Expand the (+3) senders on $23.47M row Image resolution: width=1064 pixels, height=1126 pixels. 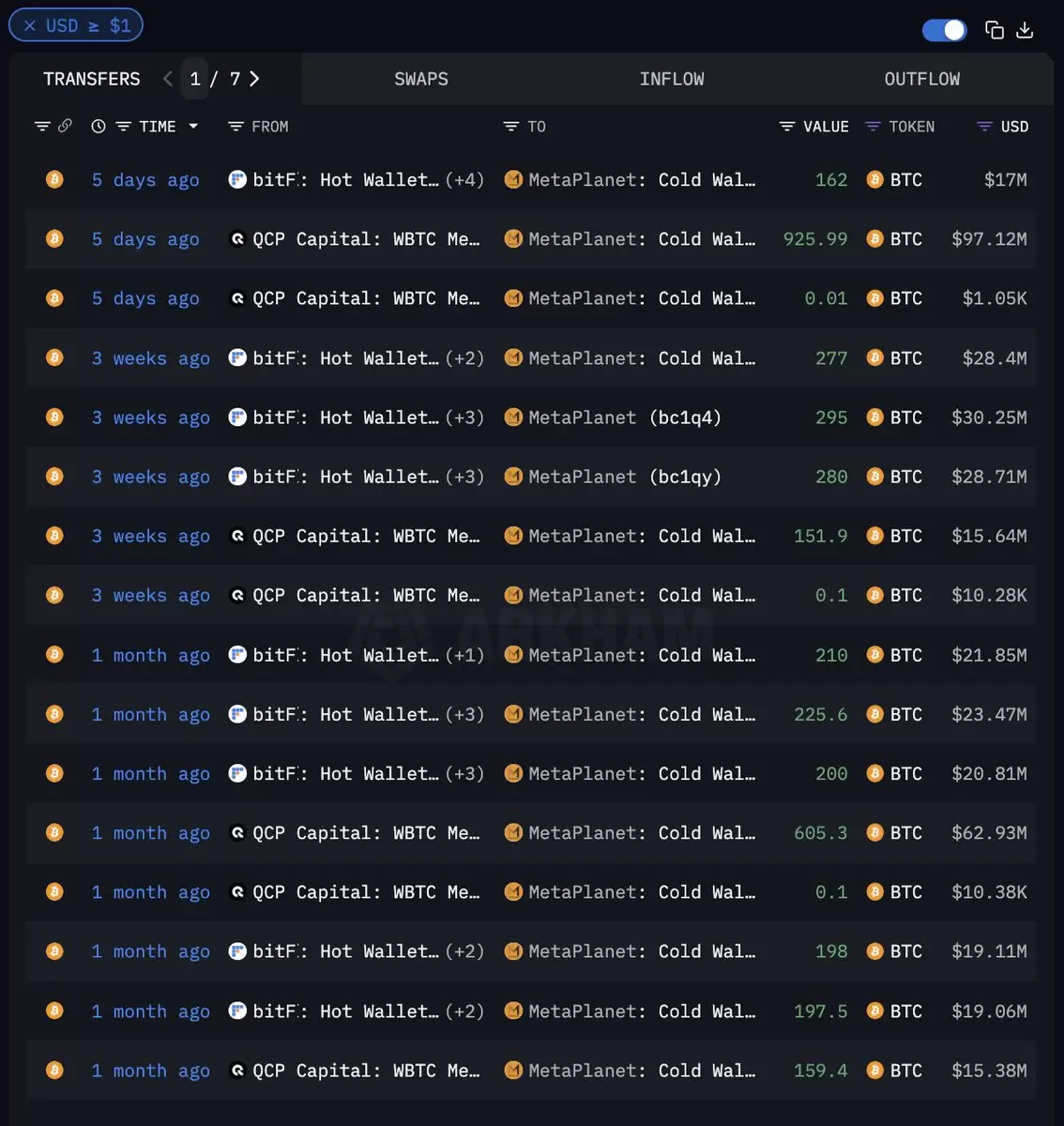pos(464,714)
